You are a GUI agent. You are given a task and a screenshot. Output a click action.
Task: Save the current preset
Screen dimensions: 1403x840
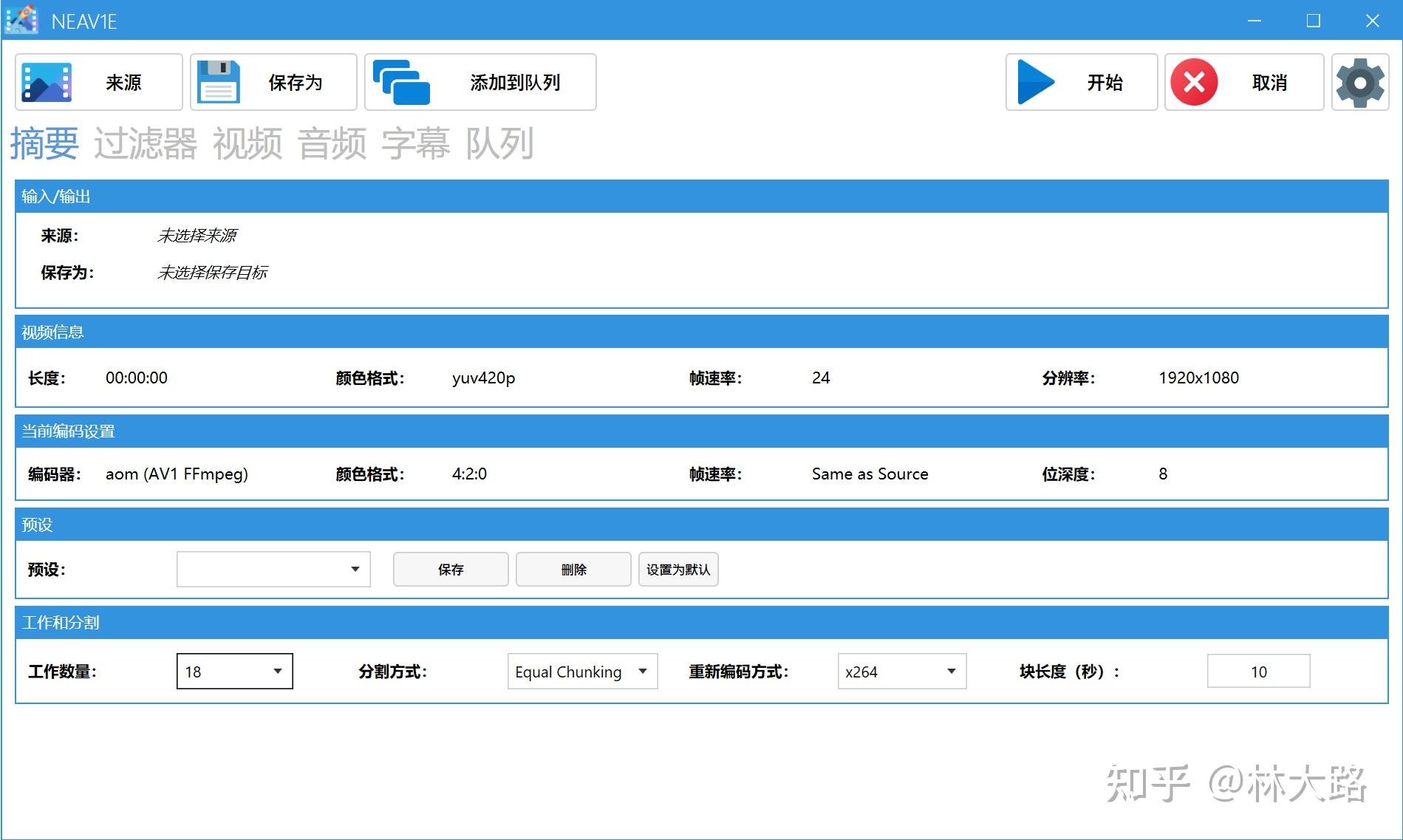click(x=450, y=569)
